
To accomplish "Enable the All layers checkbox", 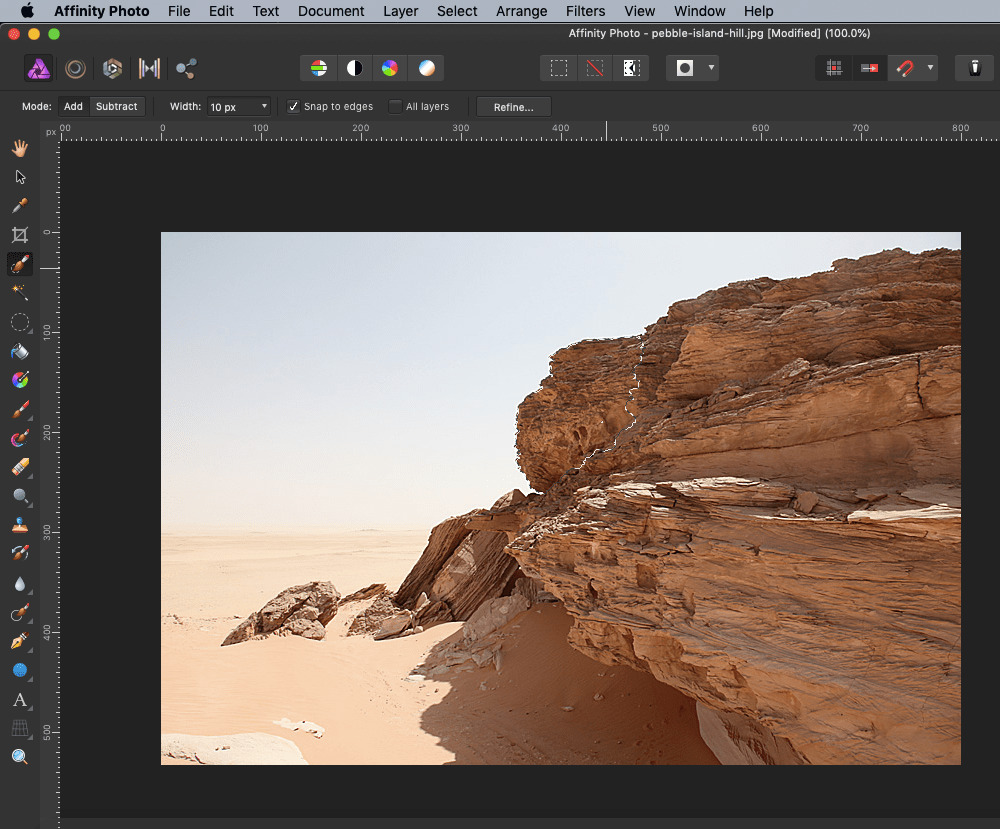I will [x=395, y=107].
